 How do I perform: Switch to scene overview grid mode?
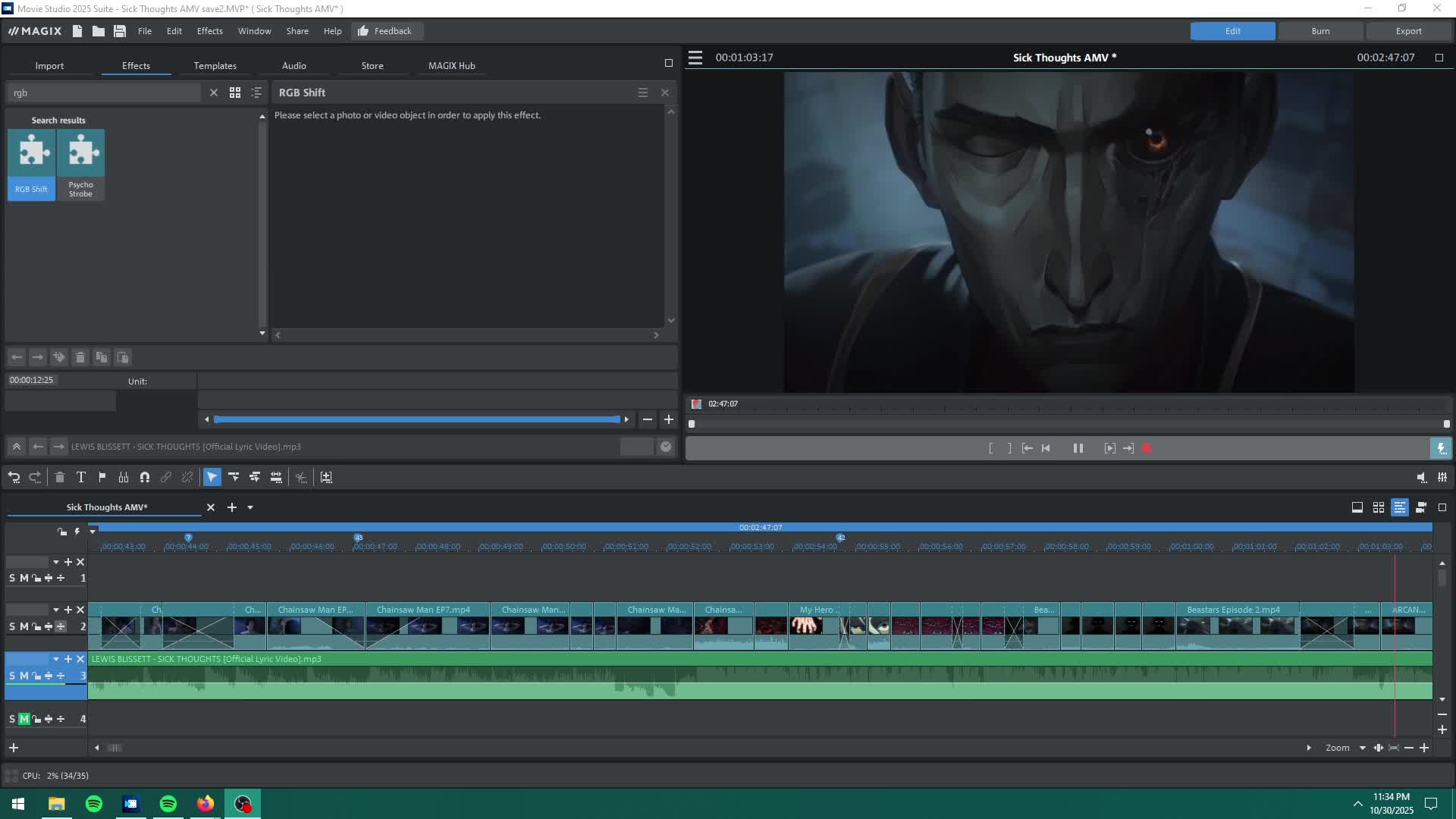(x=1379, y=507)
